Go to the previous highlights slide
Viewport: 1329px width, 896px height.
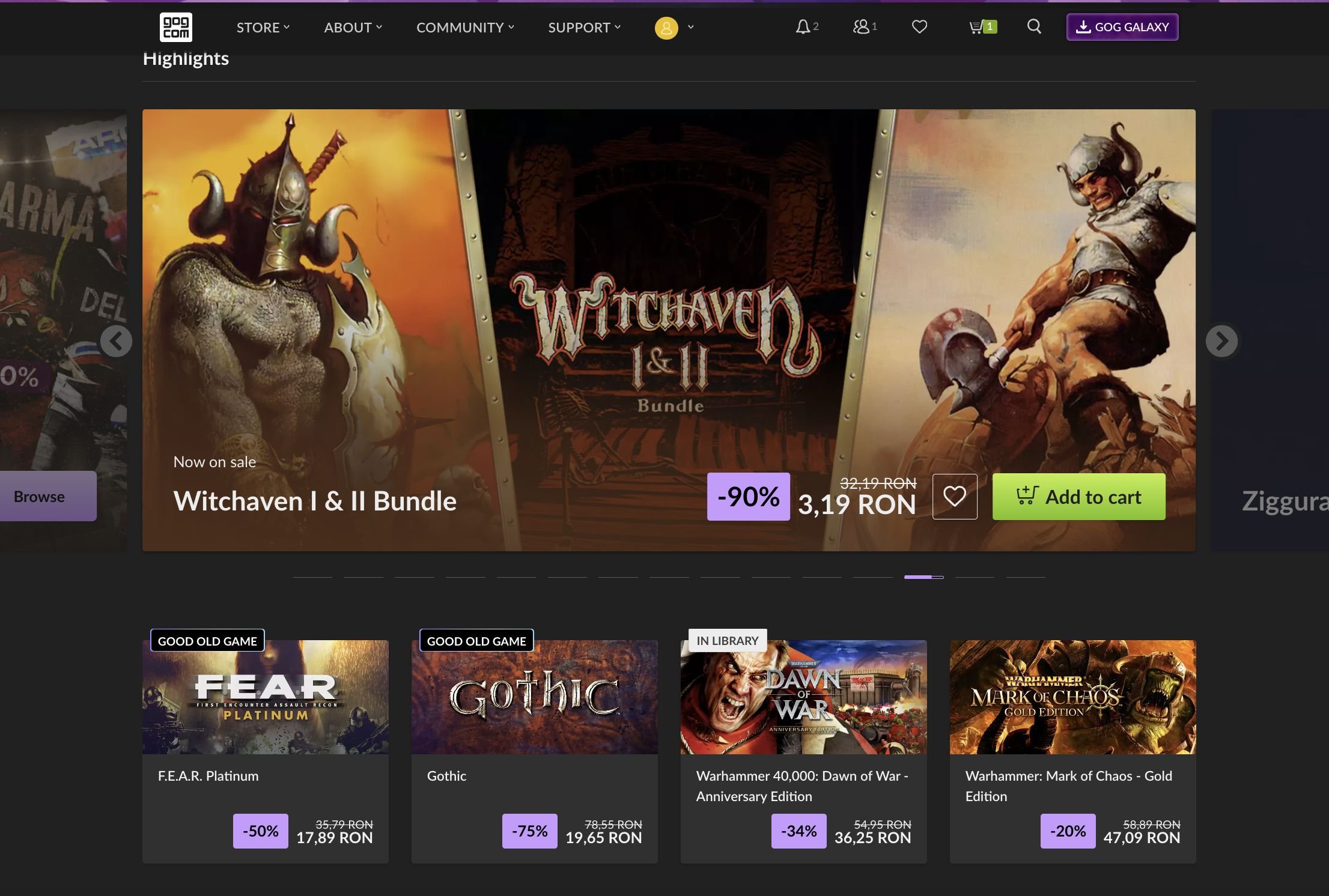click(x=116, y=341)
